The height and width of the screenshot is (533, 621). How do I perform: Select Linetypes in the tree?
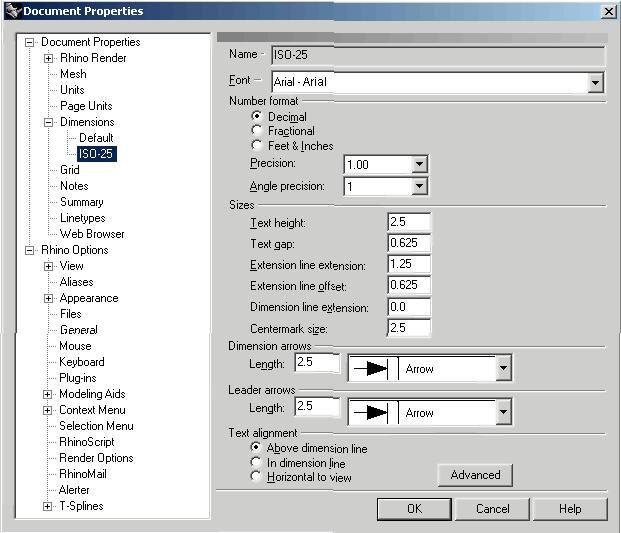(x=82, y=218)
